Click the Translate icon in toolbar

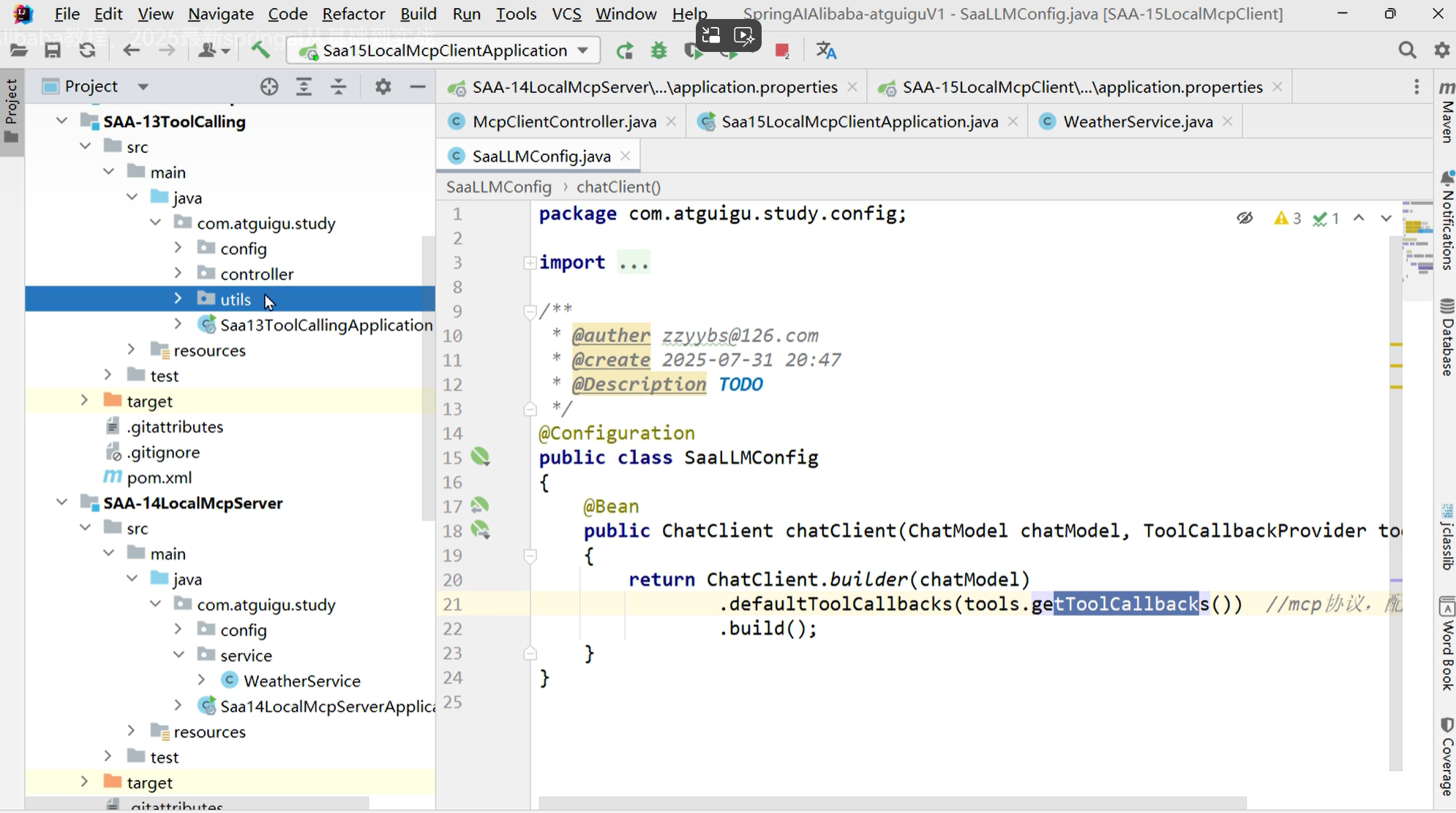click(826, 50)
